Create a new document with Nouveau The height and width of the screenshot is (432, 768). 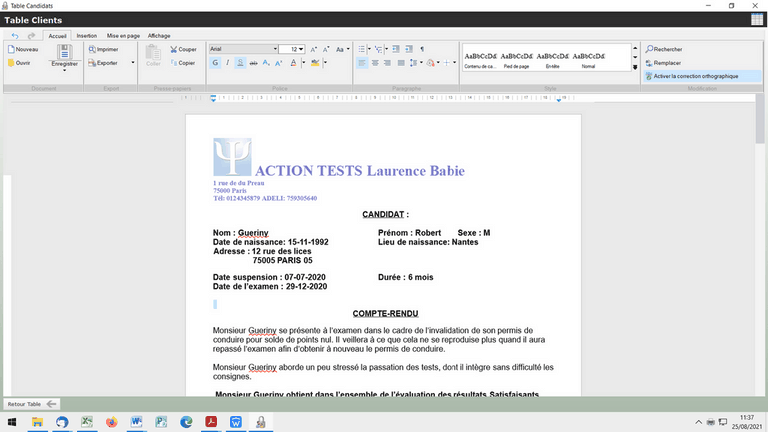coord(23,49)
